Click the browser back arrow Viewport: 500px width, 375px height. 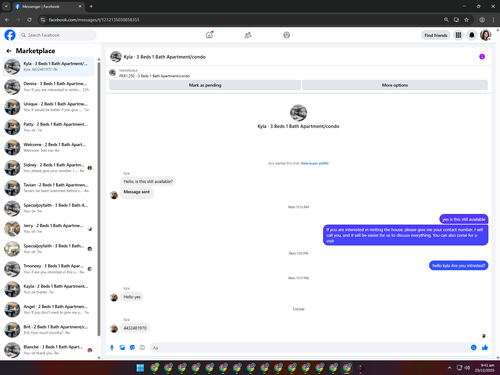[7, 20]
